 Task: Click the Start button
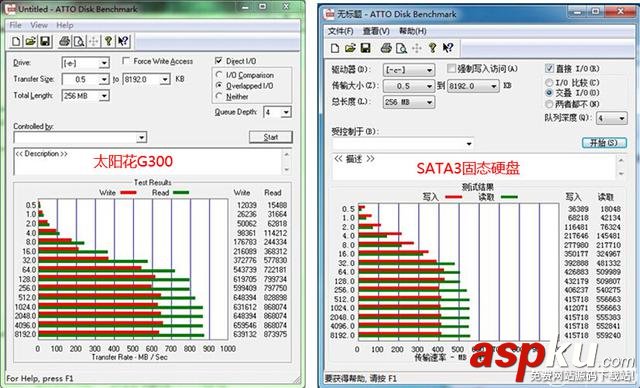click(271, 137)
